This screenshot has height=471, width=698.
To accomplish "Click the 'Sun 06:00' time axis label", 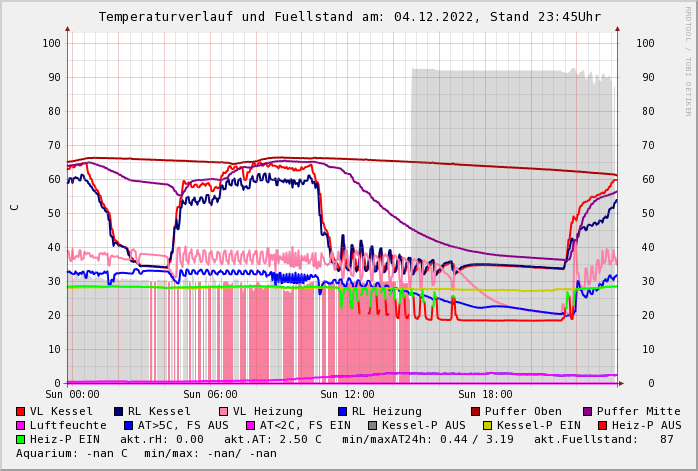I will (x=210, y=394).
